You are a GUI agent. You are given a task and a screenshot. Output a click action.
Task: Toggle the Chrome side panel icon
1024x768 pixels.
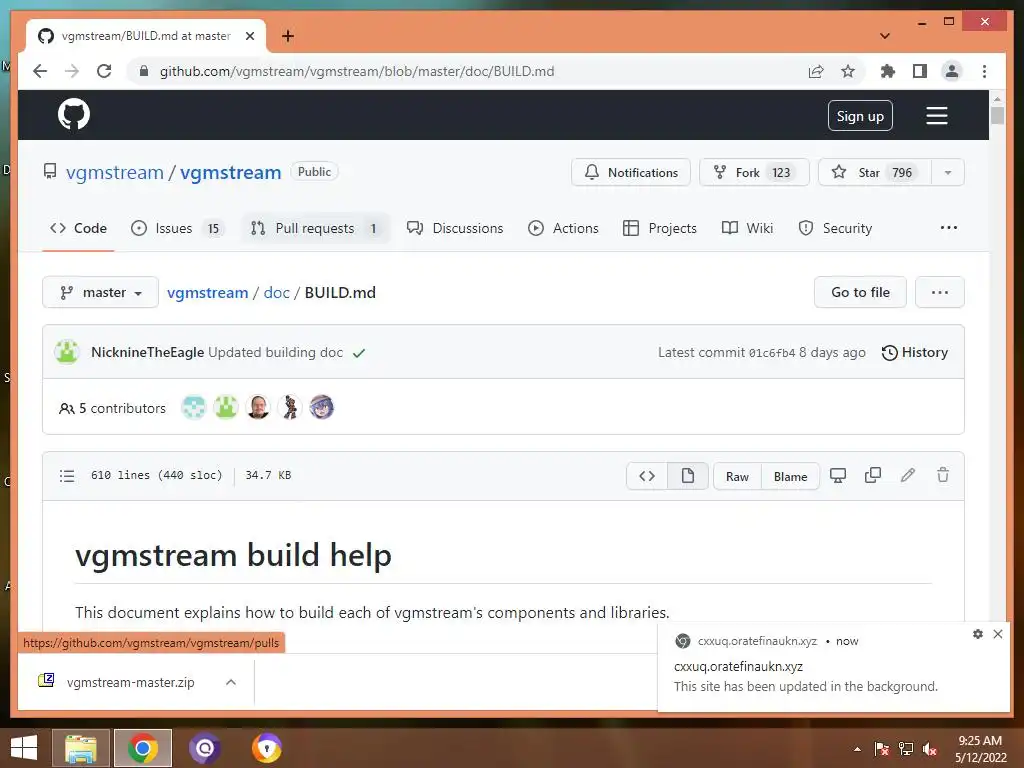920,71
